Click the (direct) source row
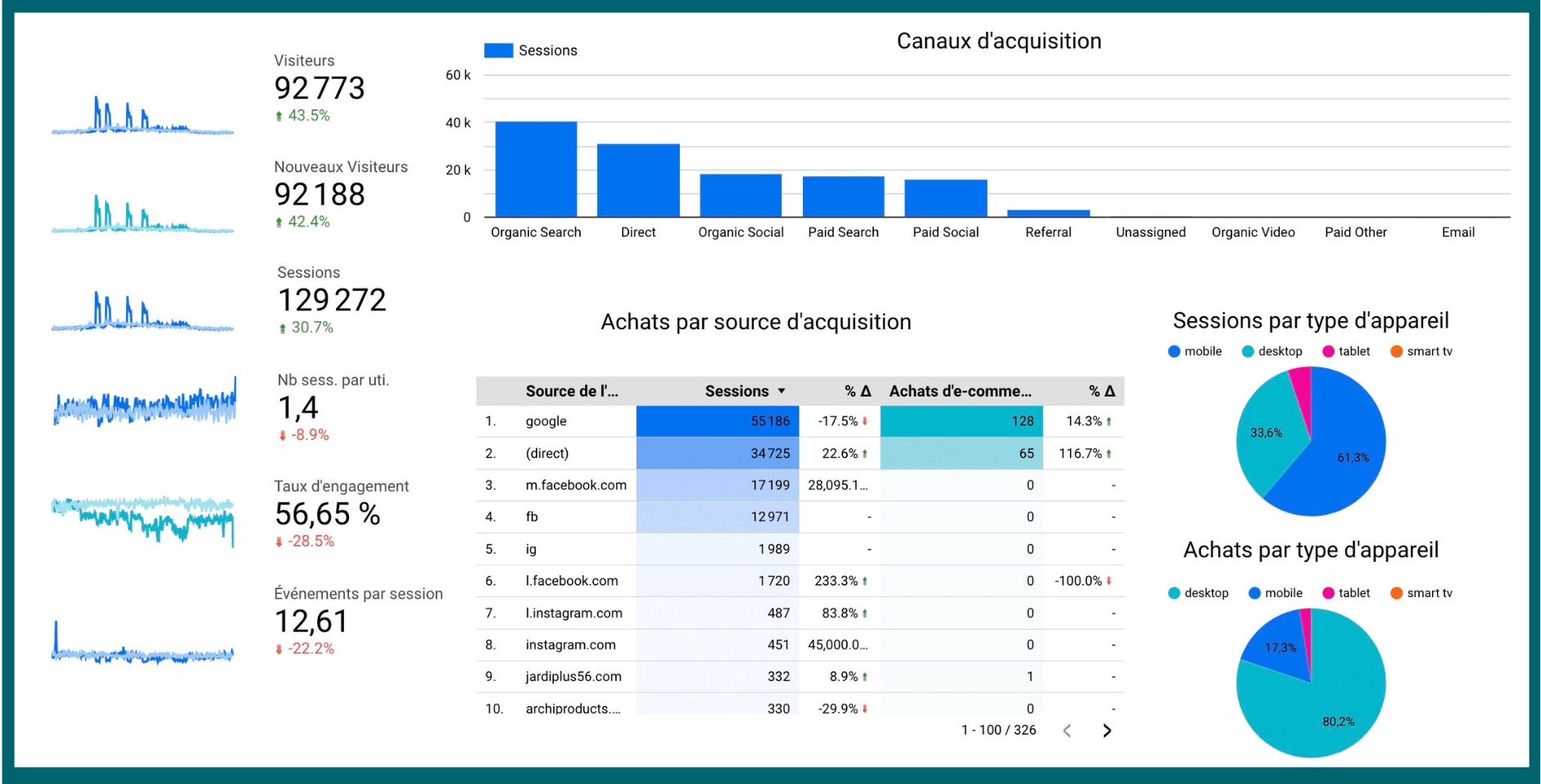 click(x=800, y=453)
